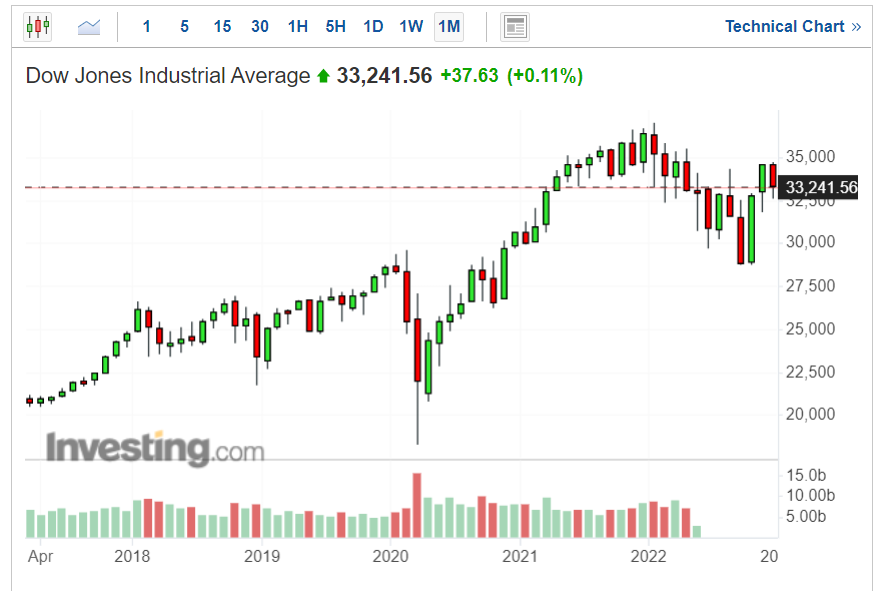Click the Dow Jones Industrial Average title
The width and height of the screenshot is (881, 591).
[x=168, y=76]
